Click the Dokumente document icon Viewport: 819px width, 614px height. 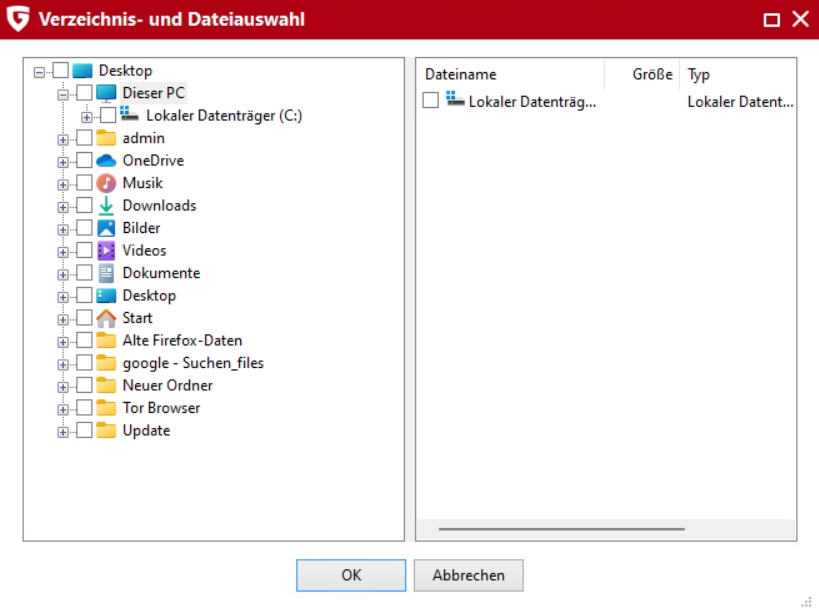pos(106,273)
